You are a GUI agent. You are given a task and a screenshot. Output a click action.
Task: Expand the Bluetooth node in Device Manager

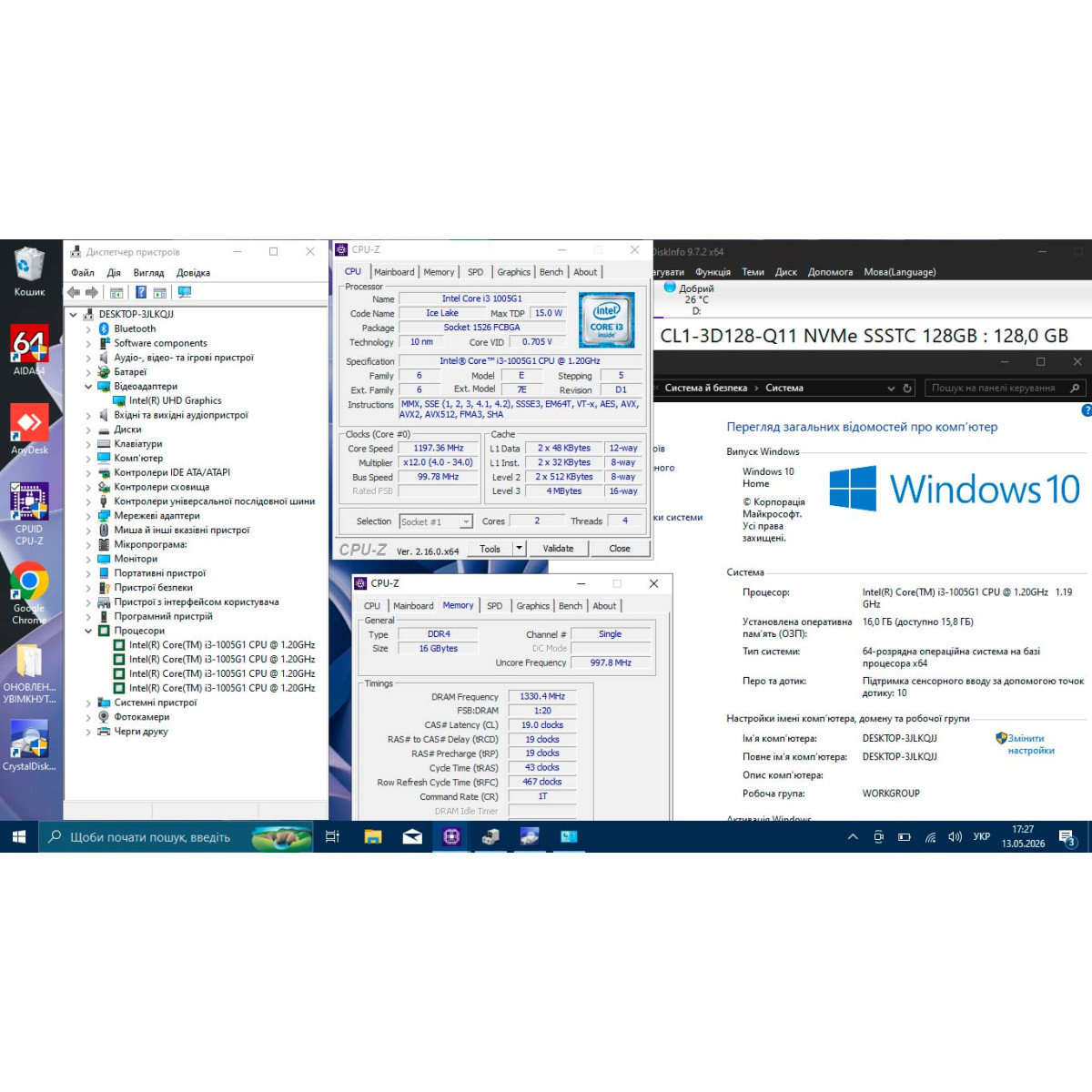[88, 329]
